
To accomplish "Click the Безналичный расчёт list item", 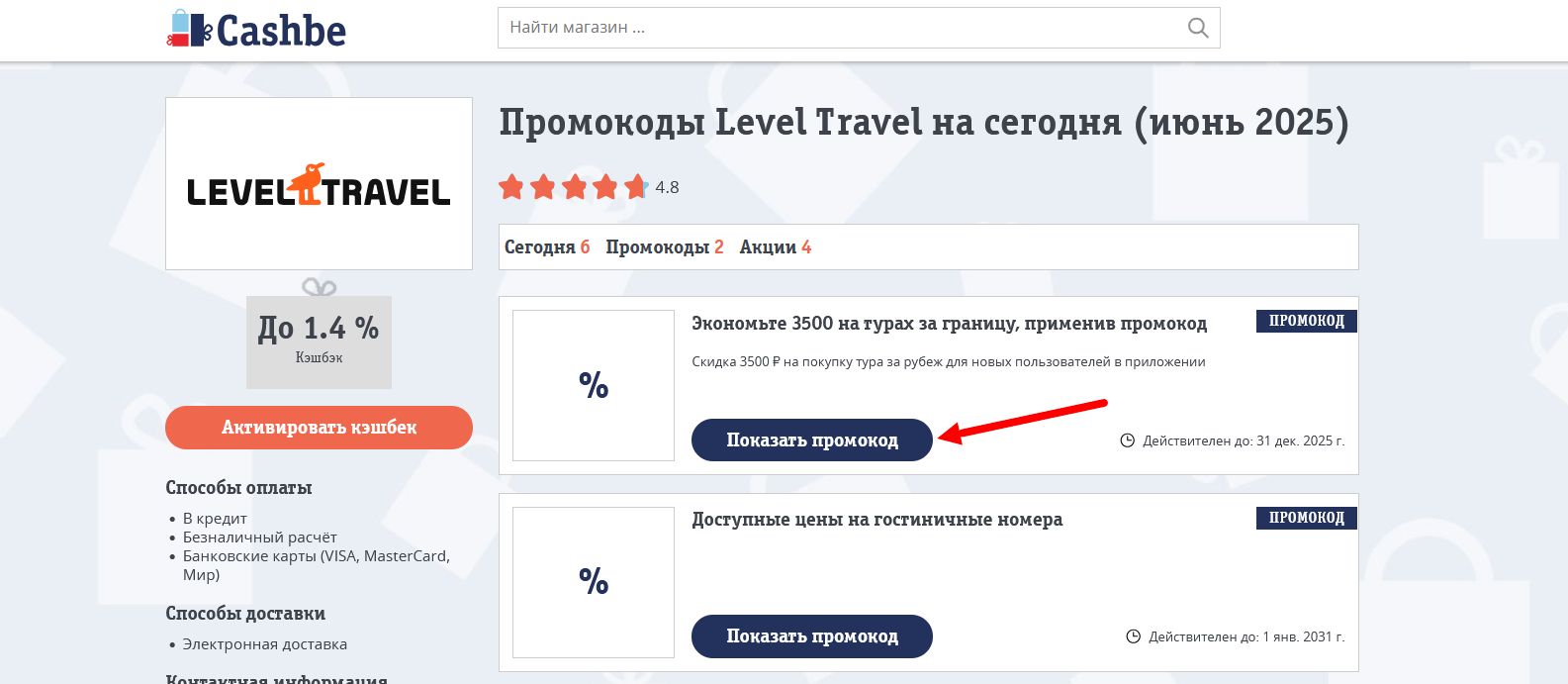I will point(259,537).
